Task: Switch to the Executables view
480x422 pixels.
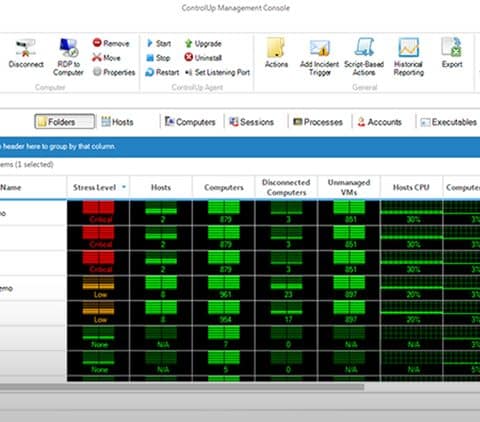Action: click(449, 122)
